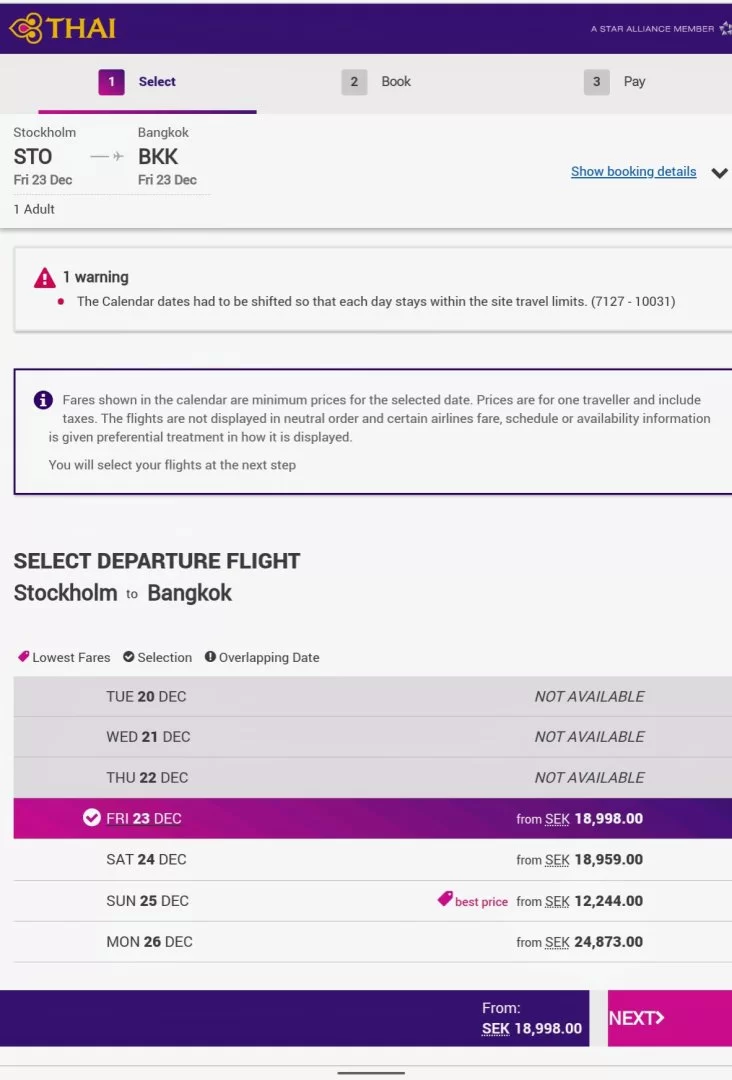
Task: Choose the MON 26 DEC fare row
Action: click(x=372, y=941)
